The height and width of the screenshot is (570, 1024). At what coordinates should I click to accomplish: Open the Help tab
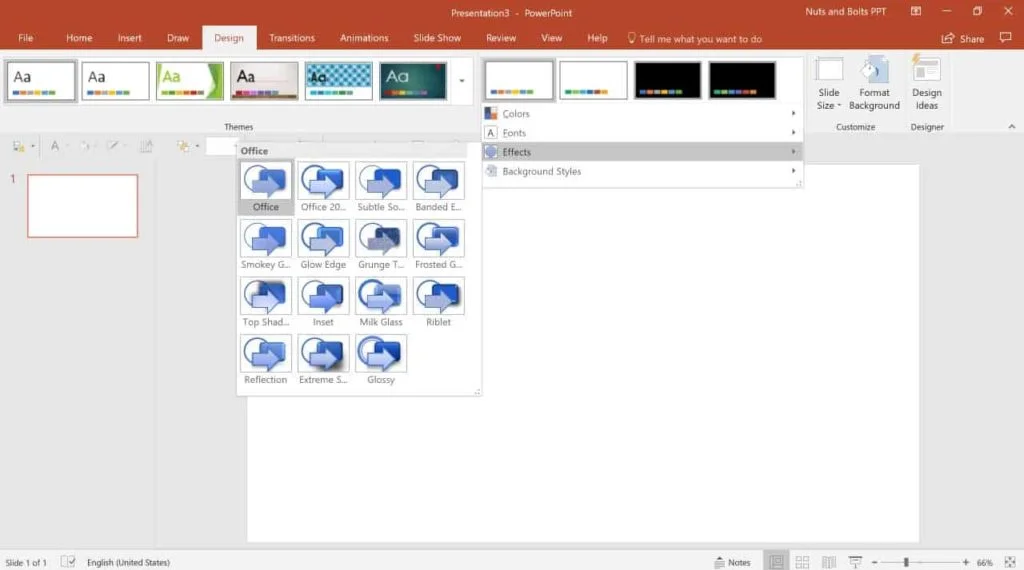tap(597, 38)
